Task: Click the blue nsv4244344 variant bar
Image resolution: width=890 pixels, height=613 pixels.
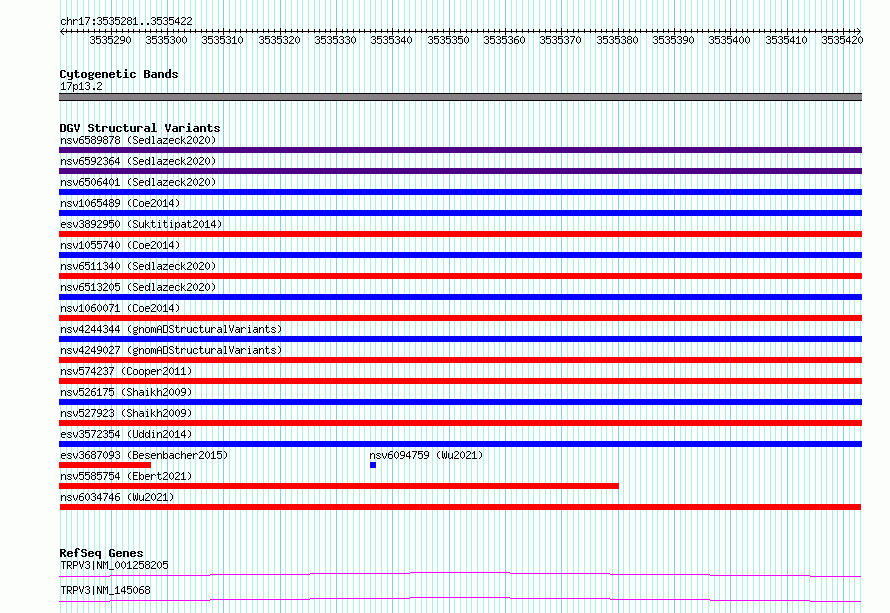Action: point(460,339)
